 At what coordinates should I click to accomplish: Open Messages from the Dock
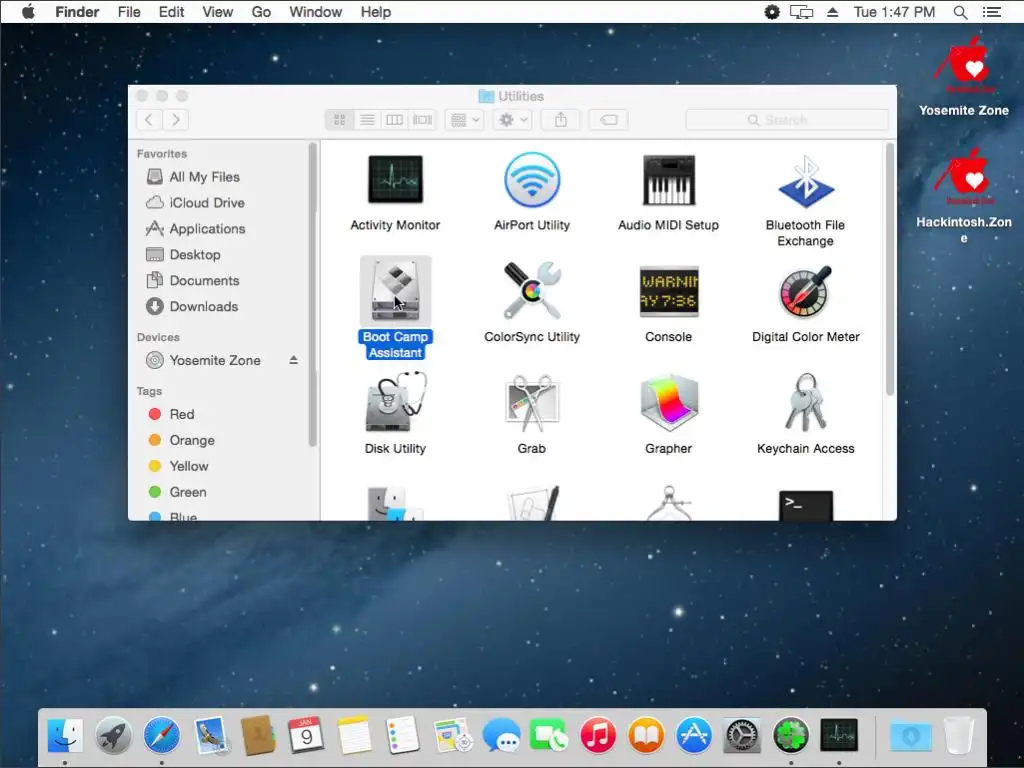coord(501,735)
